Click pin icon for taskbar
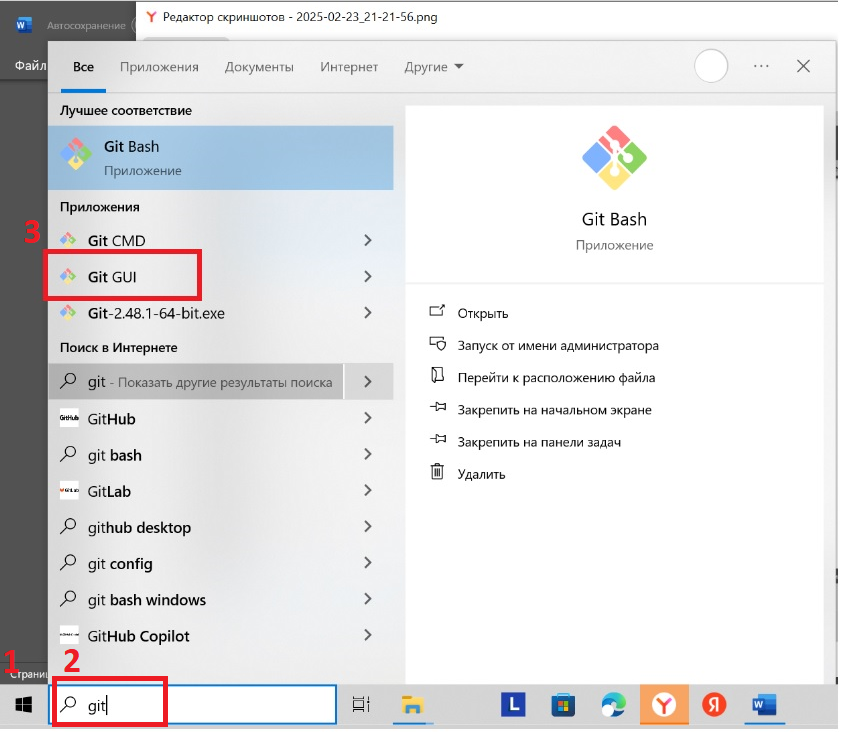The image size is (842, 732). pyautogui.click(x=438, y=439)
